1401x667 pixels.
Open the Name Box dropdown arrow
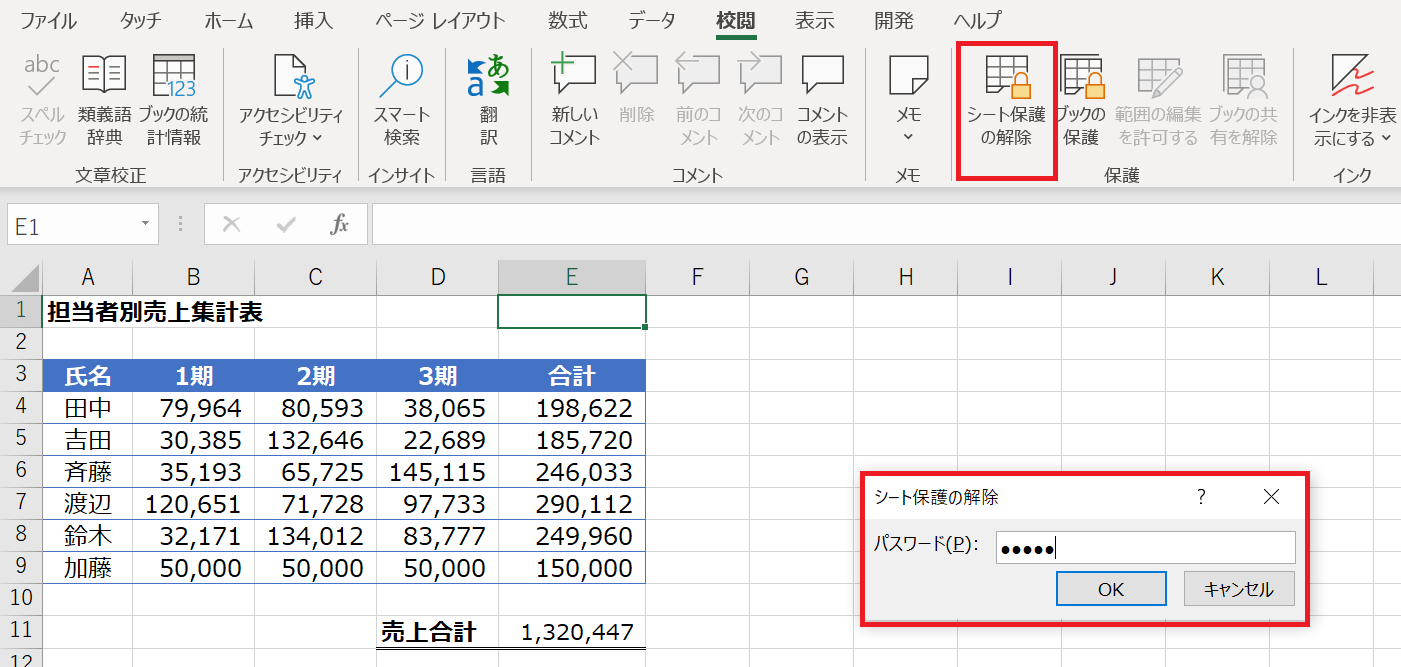[x=146, y=225]
